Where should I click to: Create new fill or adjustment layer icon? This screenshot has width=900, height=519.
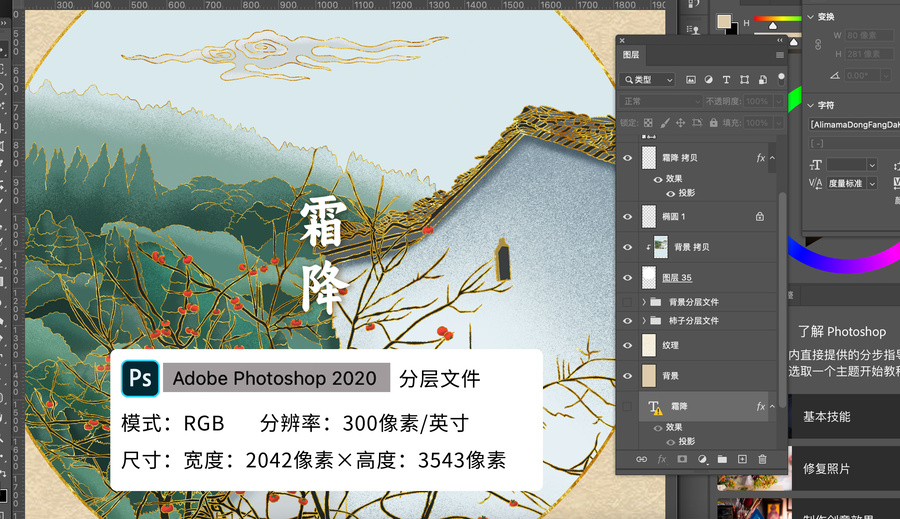click(702, 459)
